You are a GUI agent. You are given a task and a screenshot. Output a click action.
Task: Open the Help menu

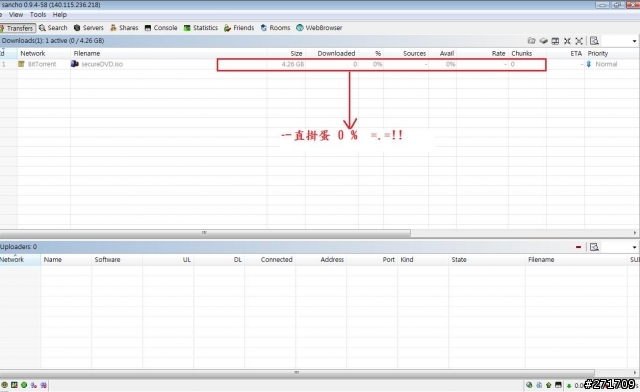coord(60,15)
